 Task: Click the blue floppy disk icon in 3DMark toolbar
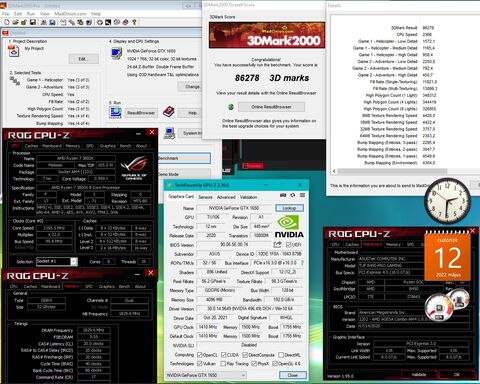click(x=52, y=22)
